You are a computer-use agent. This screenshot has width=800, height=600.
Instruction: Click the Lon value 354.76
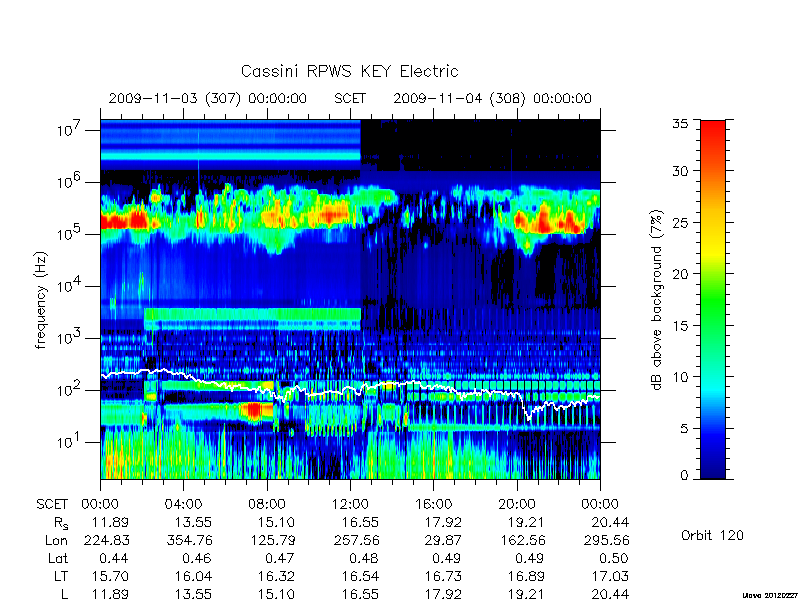(189, 540)
